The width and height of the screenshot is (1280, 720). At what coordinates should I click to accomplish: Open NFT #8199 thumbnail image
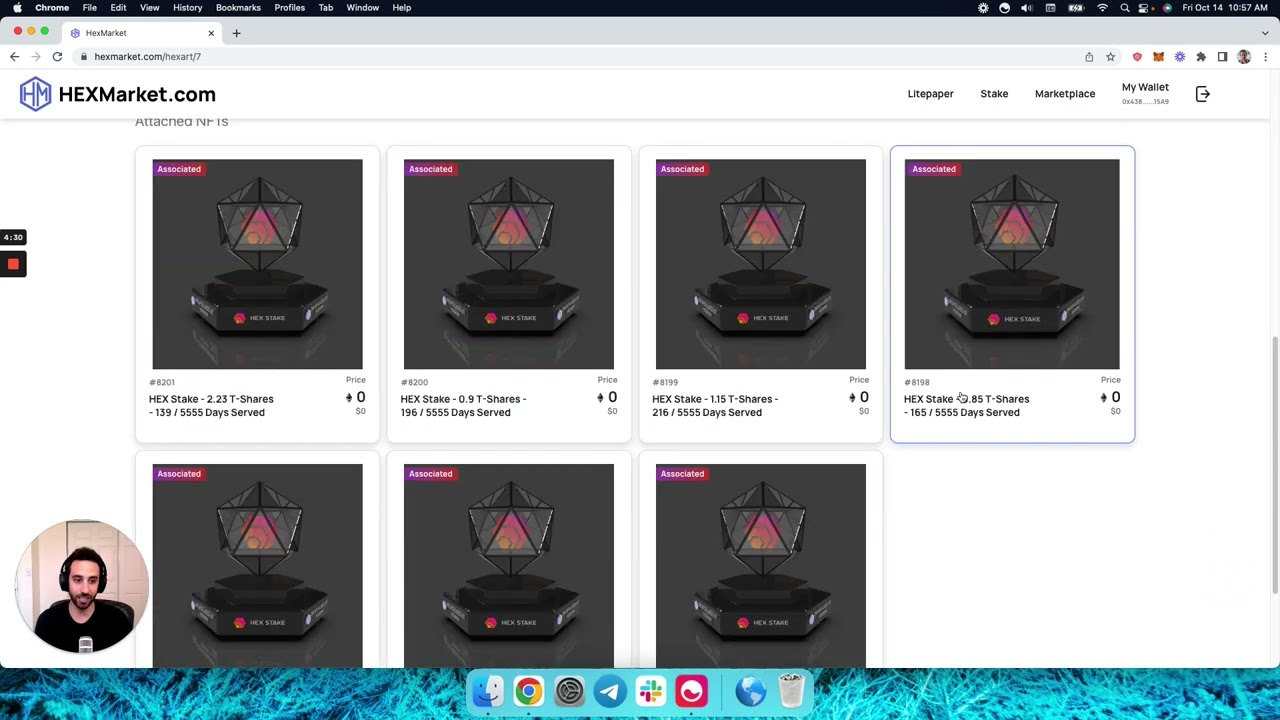tap(761, 264)
